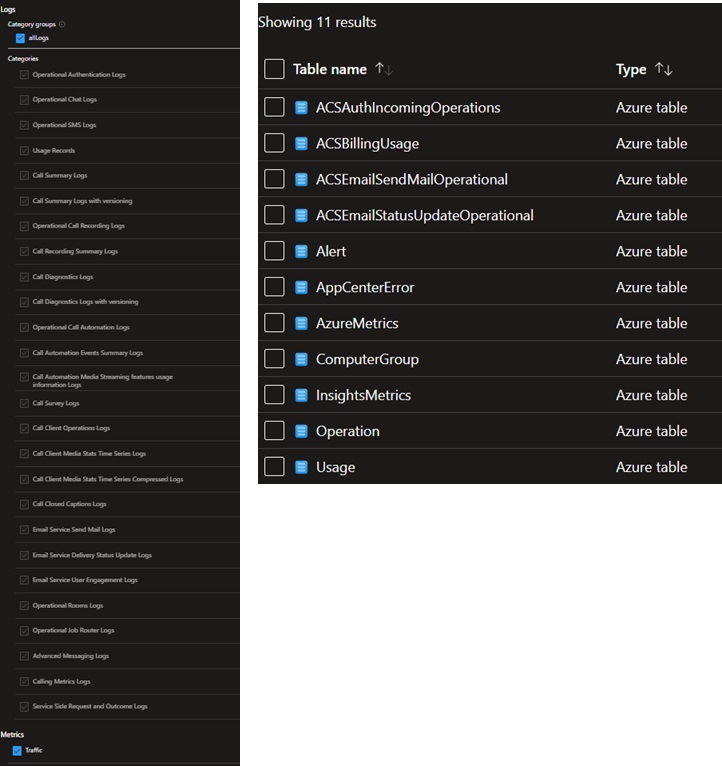Toggle Operational Rooms Logs checkbox

(24, 606)
